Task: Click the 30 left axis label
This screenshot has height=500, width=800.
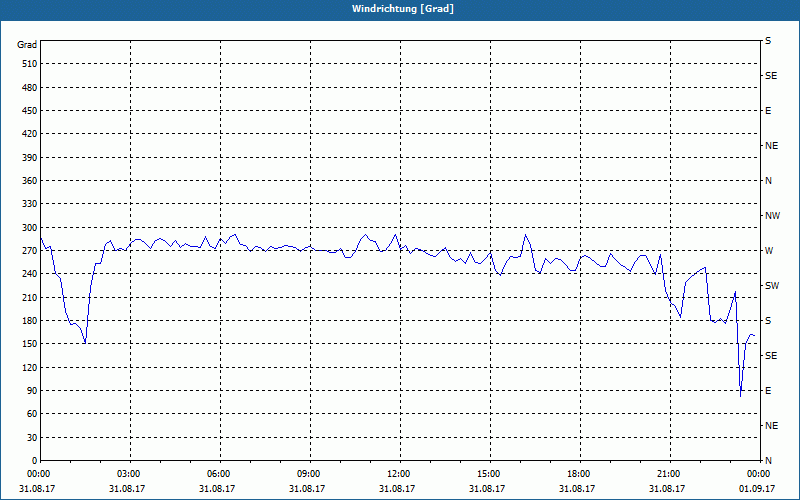Action: (32, 438)
